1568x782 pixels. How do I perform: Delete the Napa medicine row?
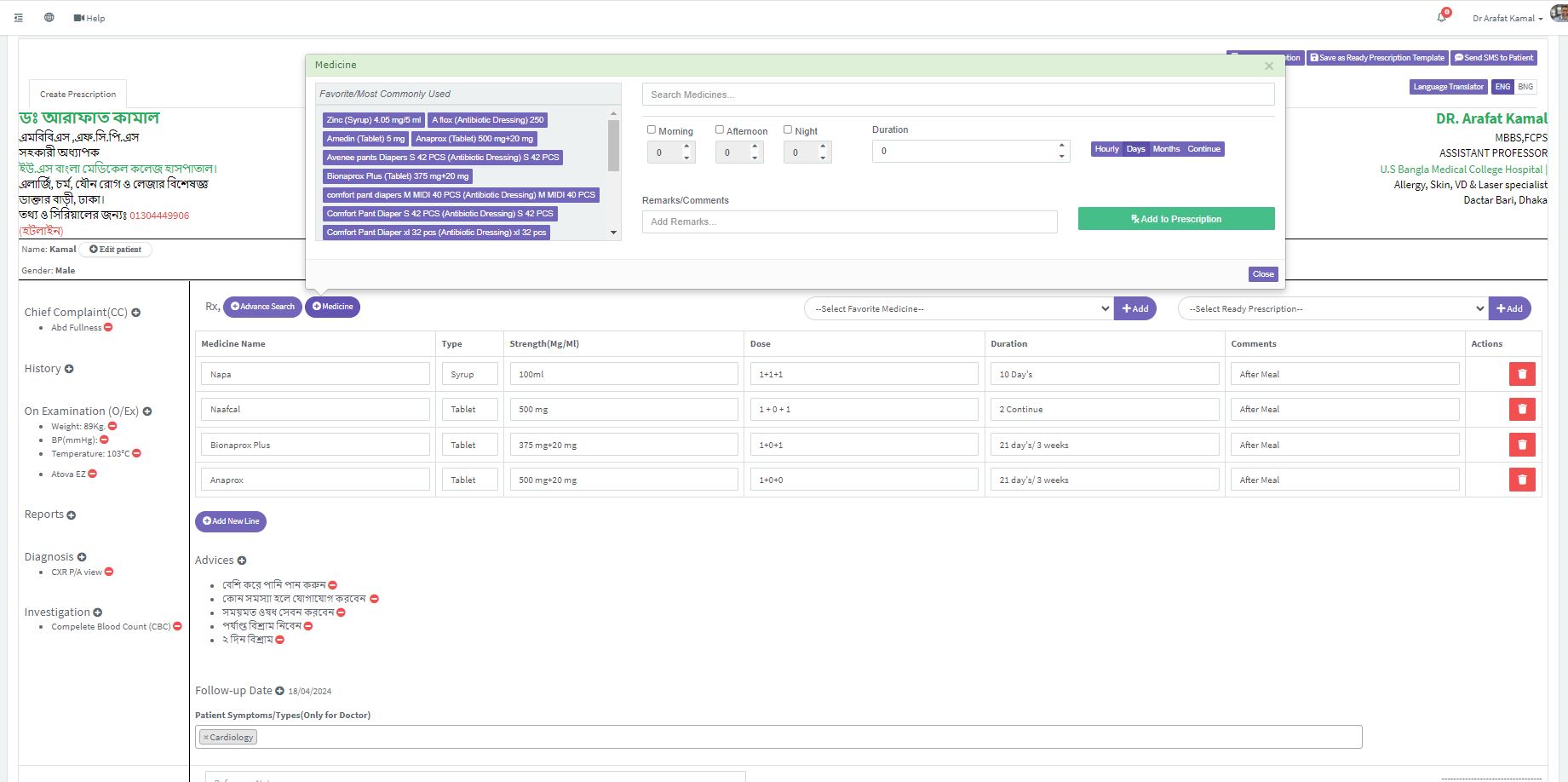click(1521, 374)
